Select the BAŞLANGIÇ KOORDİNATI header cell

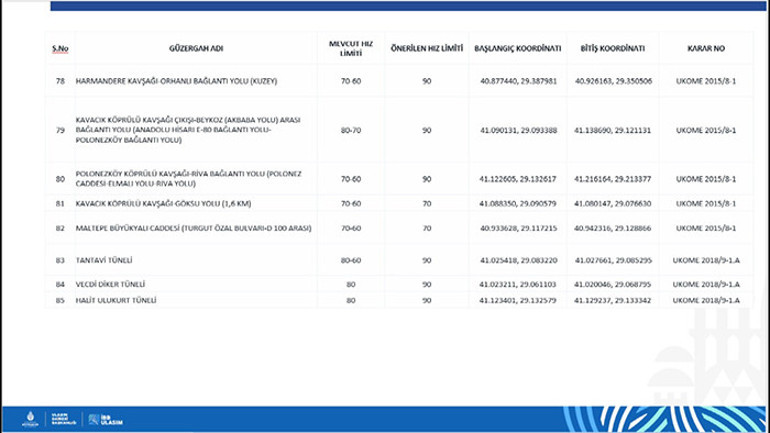tap(519, 48)
